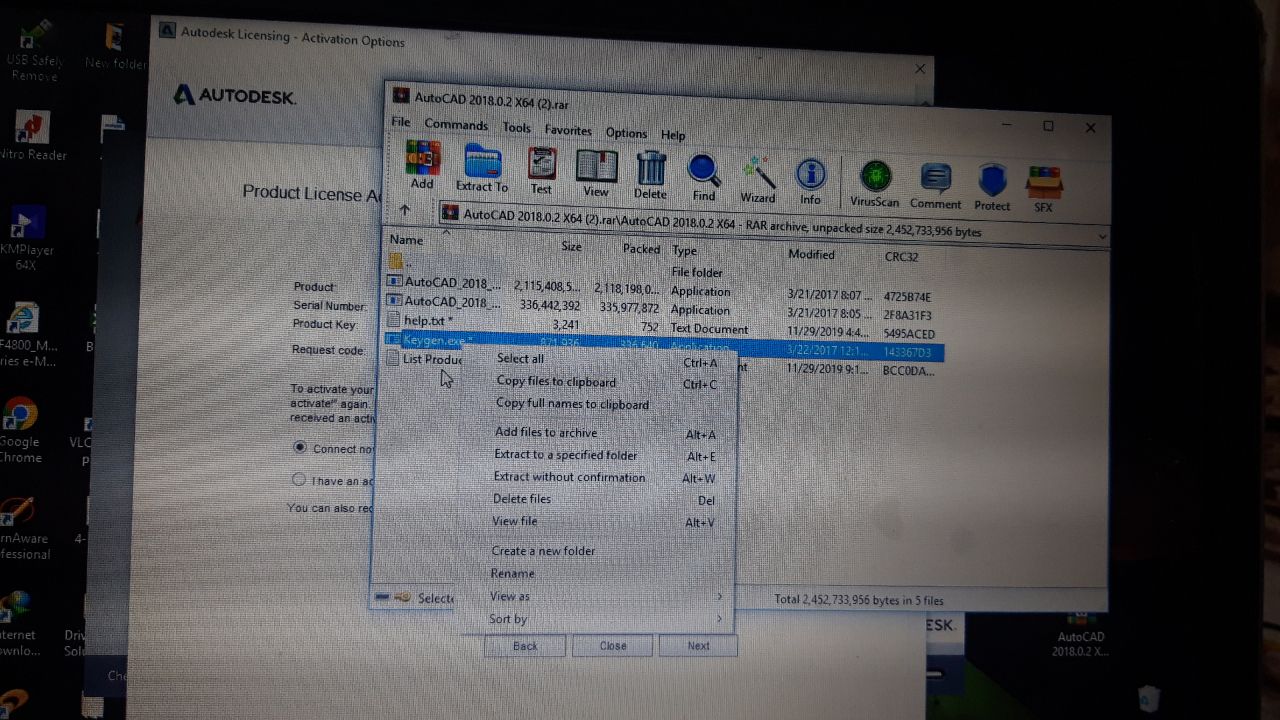Open the Options menu
Viewport: 1280px width, 720px height.
(x=626, y=133)
